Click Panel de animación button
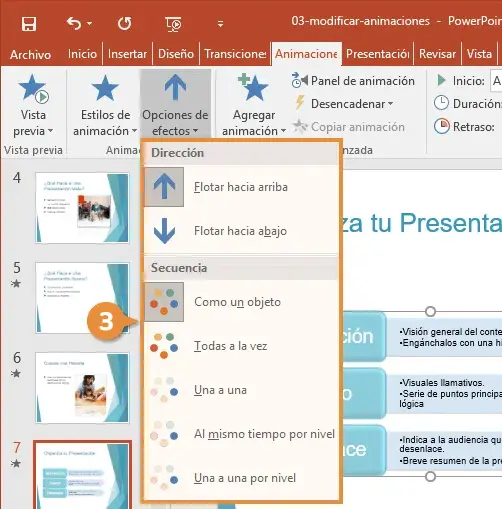Image resolution: width=502 pixels, height=509 pixels. pos(353,81)
